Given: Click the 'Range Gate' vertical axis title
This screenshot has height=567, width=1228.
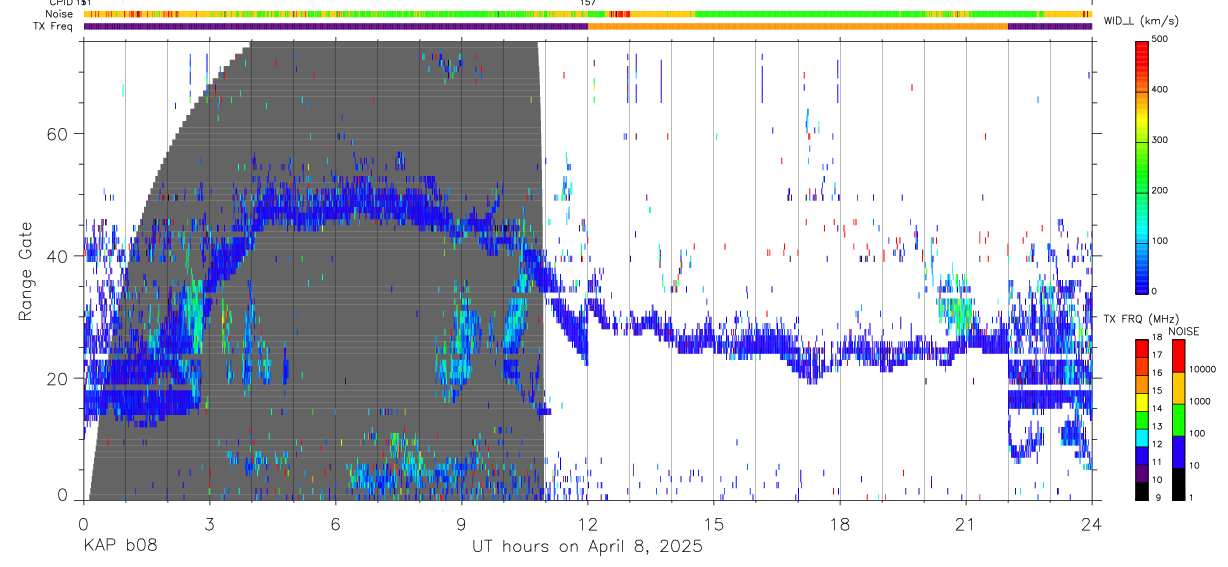Looking at the screenshot, I should tap(27, 273).
